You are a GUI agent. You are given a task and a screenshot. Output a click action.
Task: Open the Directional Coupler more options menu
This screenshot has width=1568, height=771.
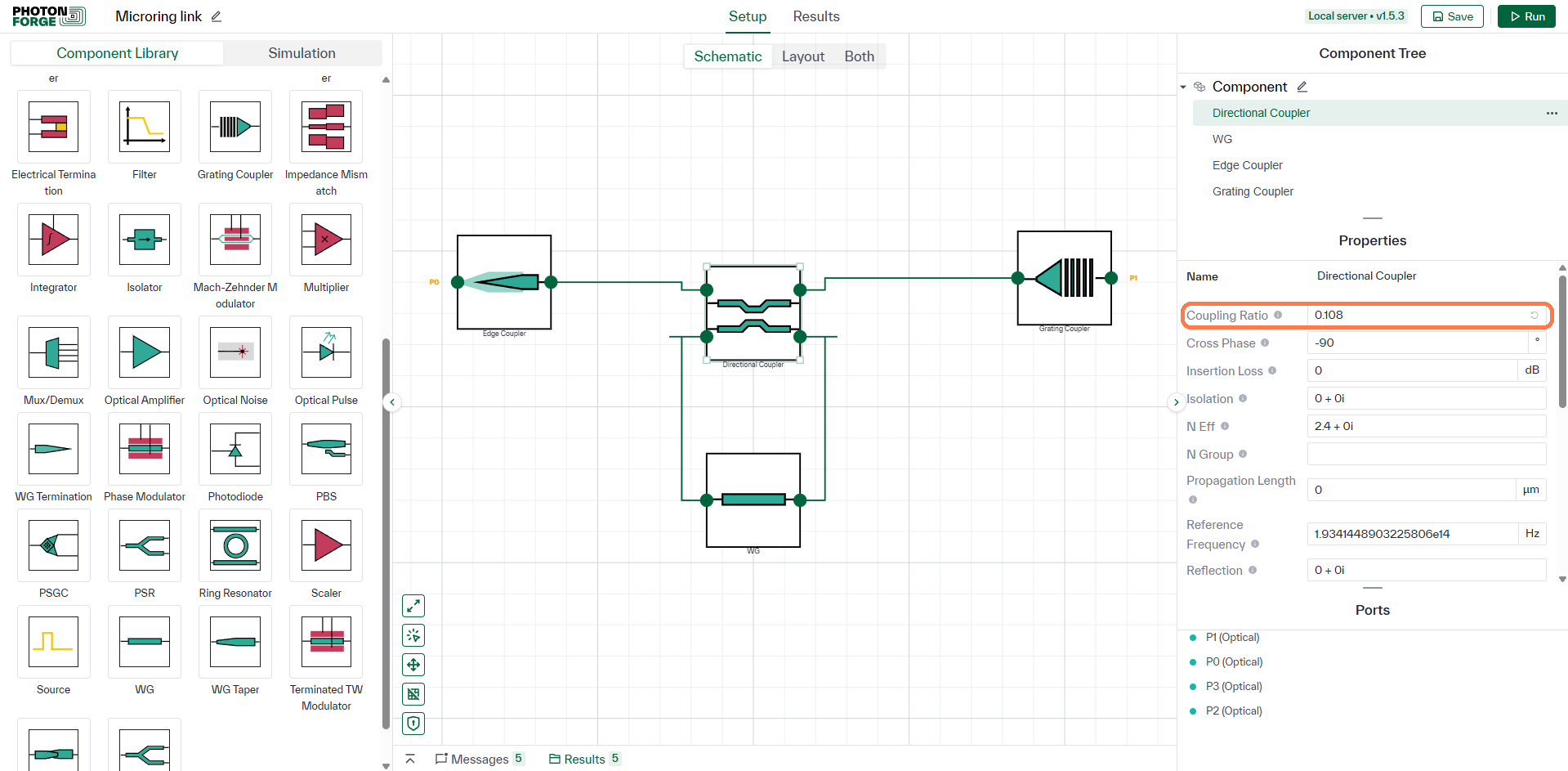coord(1552,113)
